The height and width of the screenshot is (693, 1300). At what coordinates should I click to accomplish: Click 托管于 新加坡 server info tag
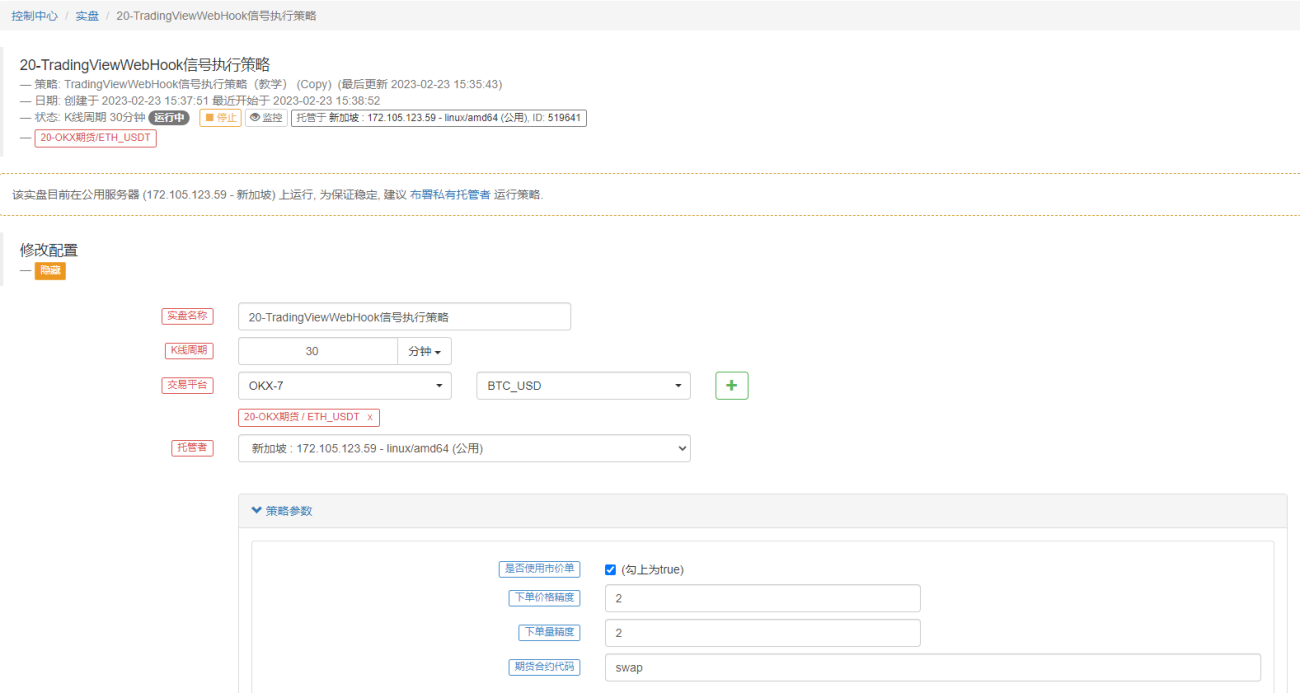(x=439, y=118)
